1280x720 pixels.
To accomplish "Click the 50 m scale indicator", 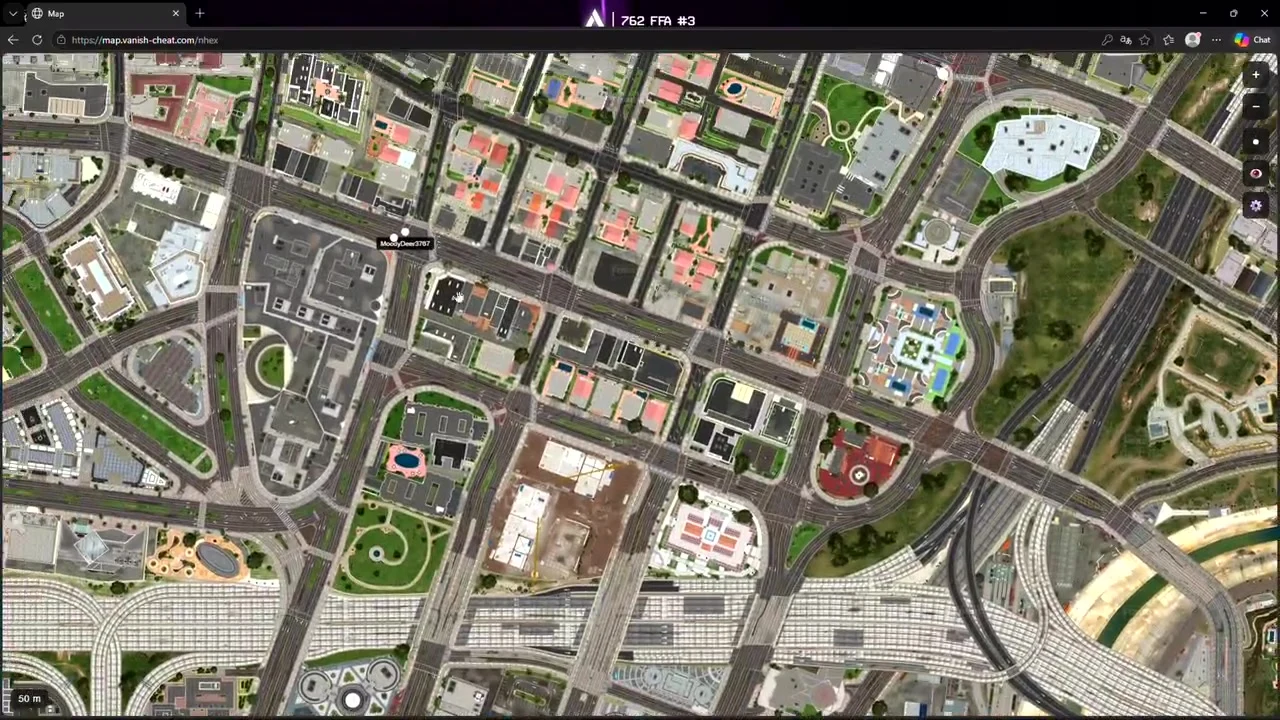I will (x=29, y=698).
